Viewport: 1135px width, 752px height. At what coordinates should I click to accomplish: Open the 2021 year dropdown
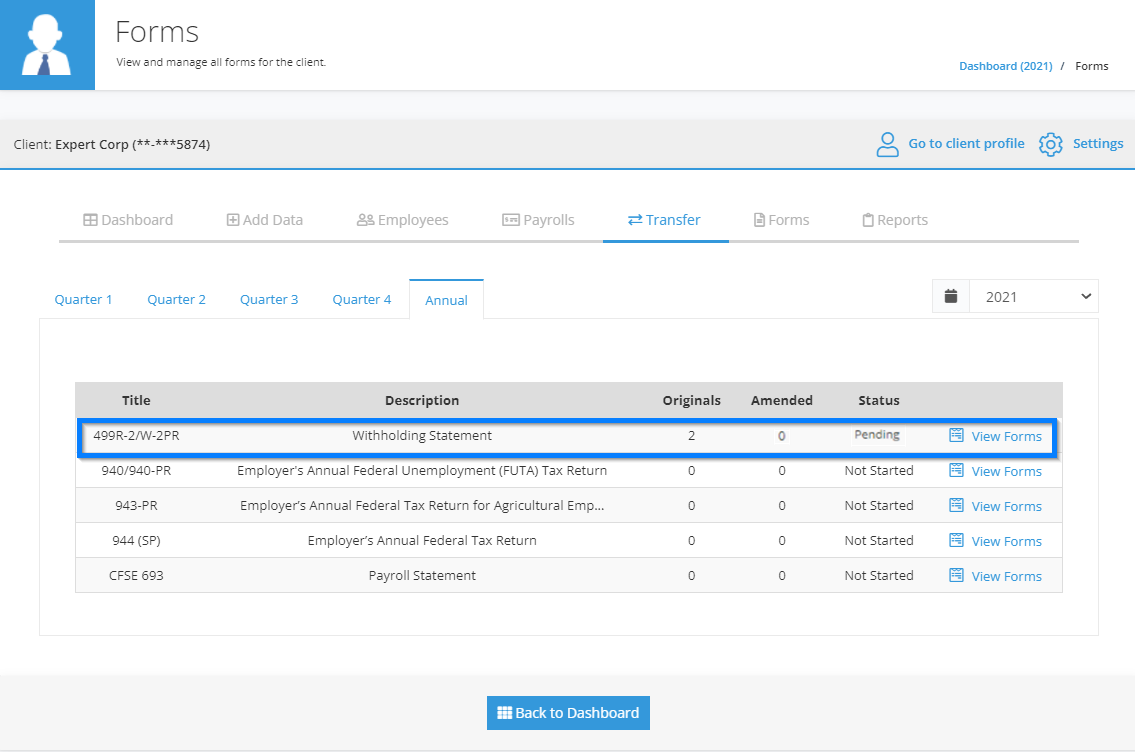(1034, 297)
